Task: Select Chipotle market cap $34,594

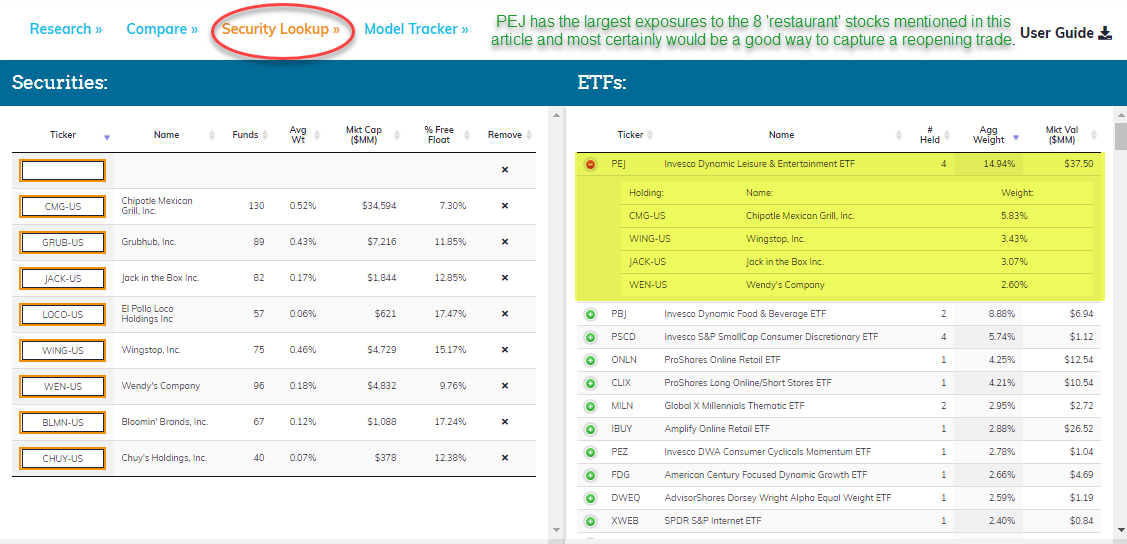Action: pyautogui.click(x=378, y=206)
